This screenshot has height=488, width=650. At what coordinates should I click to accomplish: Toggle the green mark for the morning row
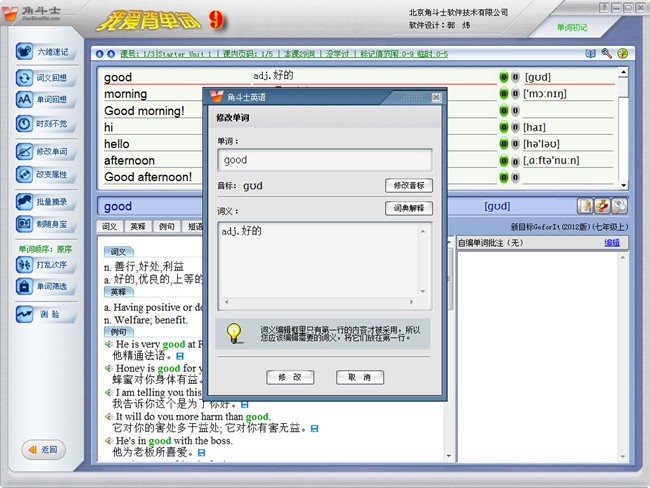pyautogui.click(x=504, y=94)
